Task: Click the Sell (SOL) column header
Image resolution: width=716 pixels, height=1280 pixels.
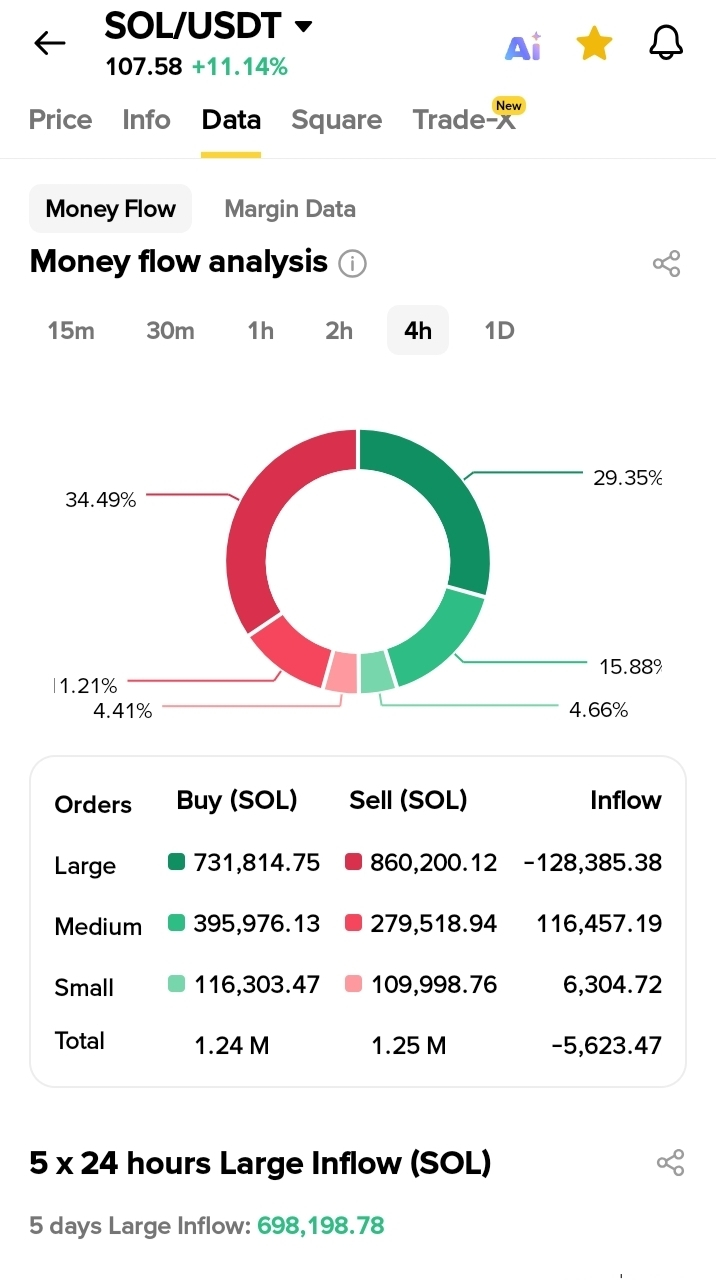Action: tap(408, 800)
